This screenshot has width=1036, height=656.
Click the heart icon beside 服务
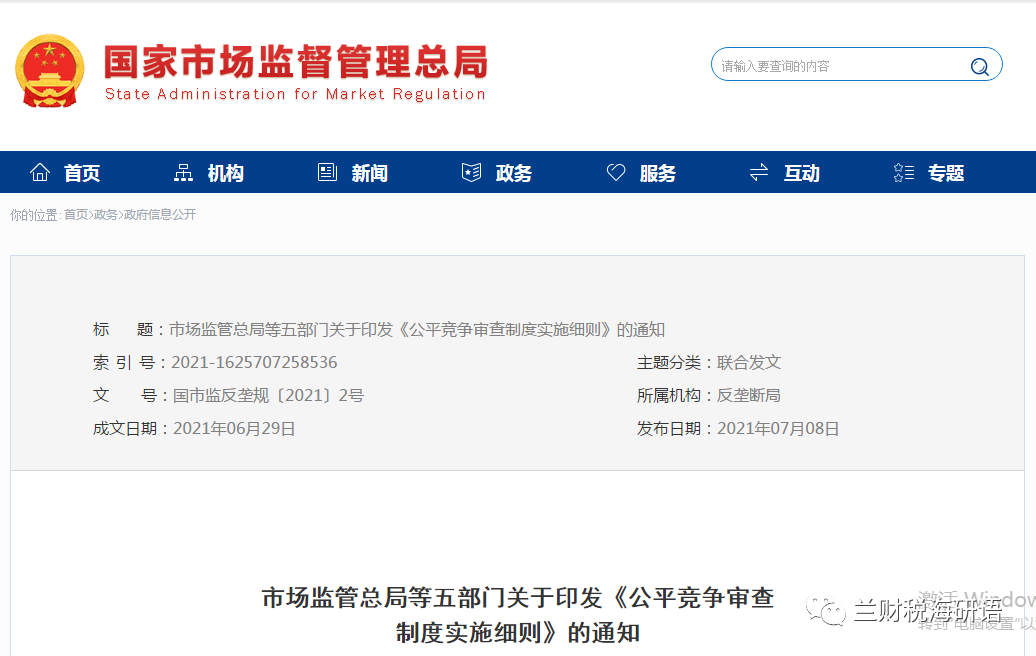(616, 172)
